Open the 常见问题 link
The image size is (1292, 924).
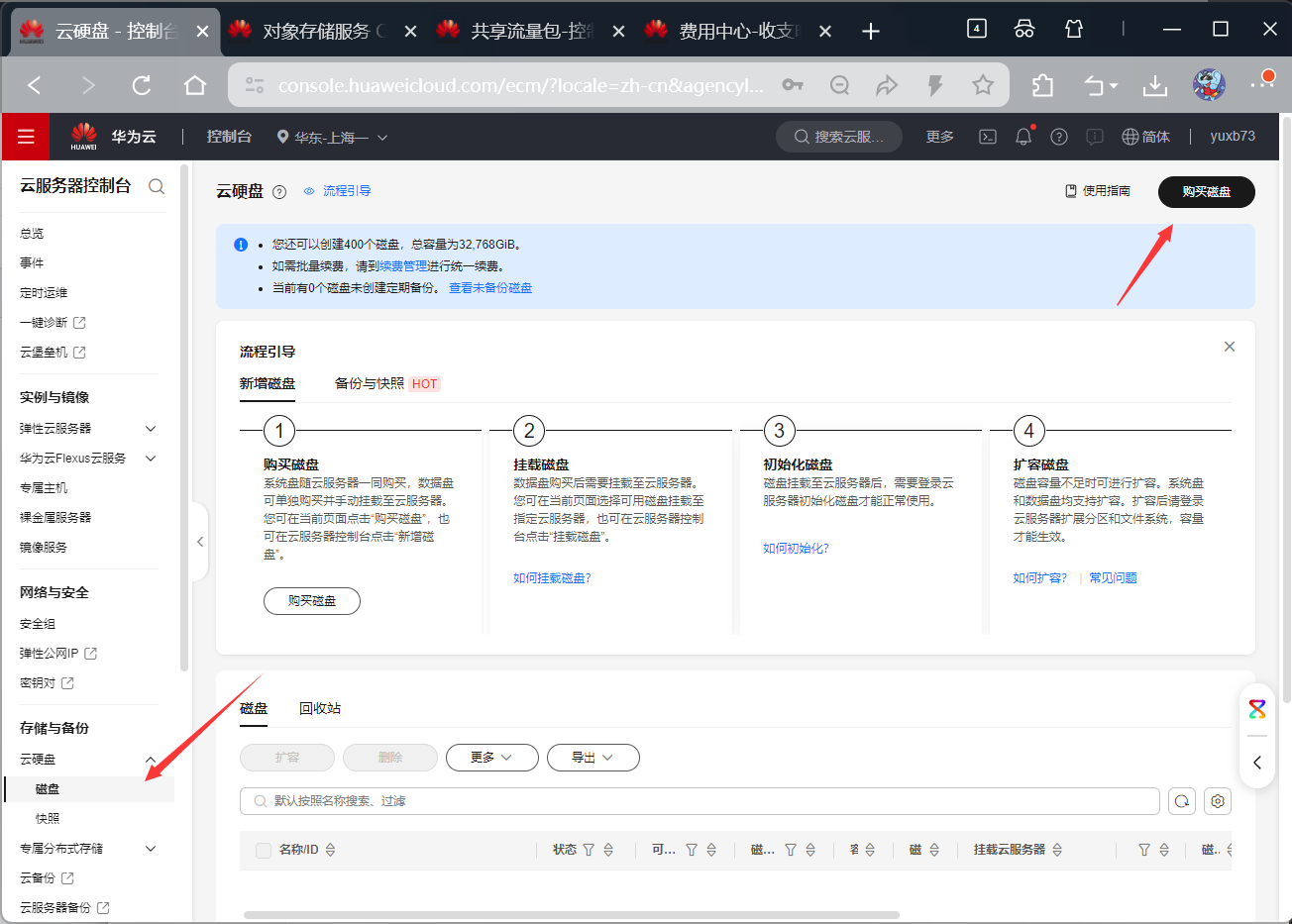click(x=1113, y=578)
